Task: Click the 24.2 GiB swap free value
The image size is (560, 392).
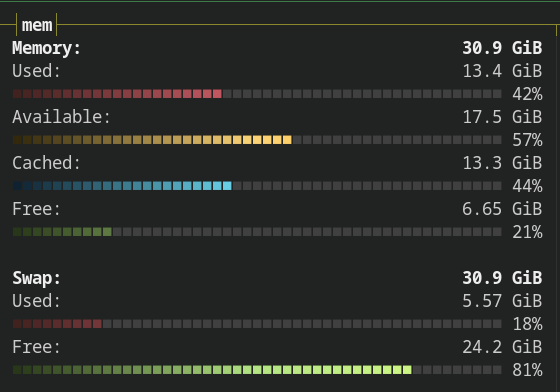Action: tap(502, 347)
